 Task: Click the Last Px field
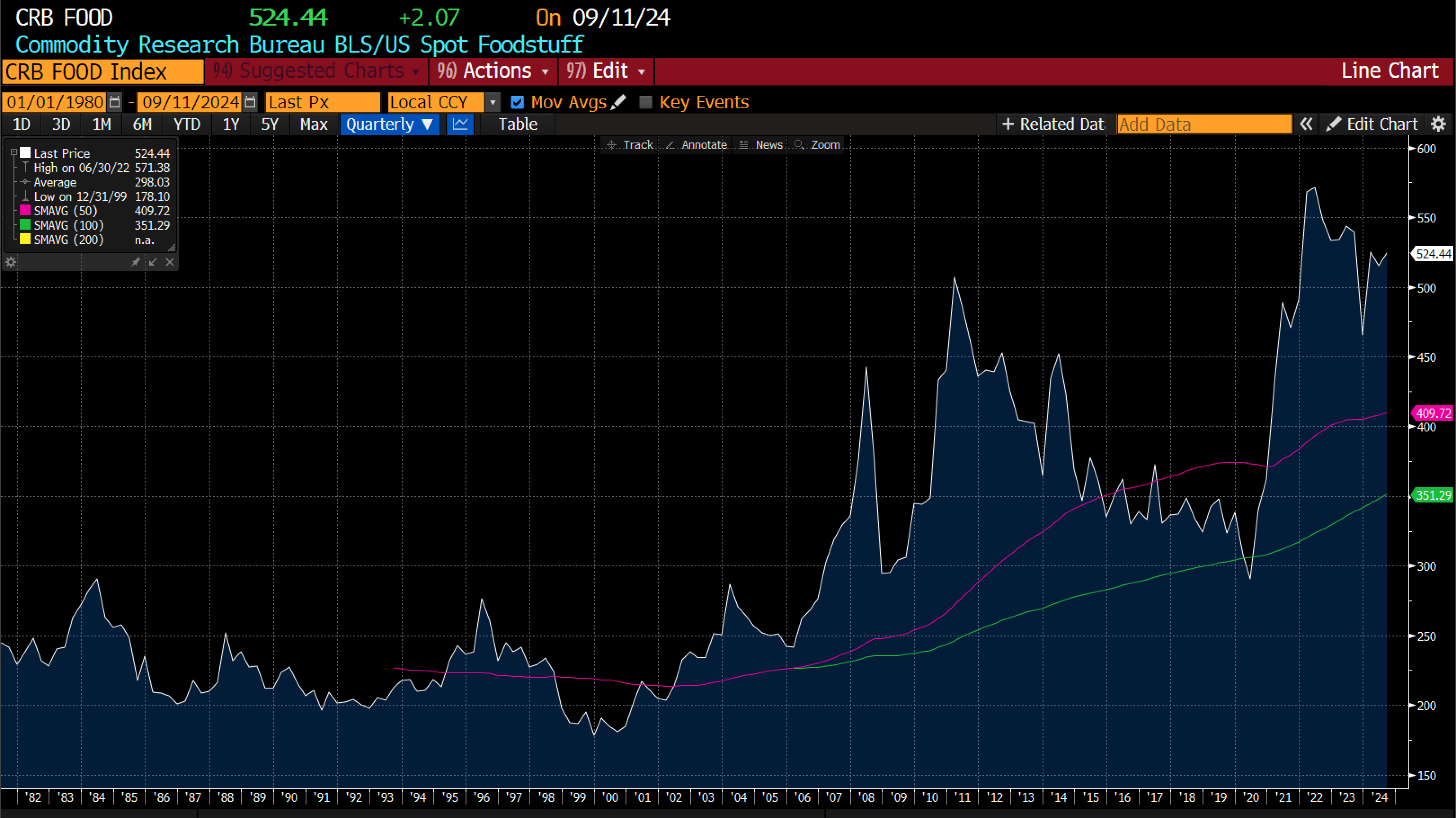tap(323, 102)
